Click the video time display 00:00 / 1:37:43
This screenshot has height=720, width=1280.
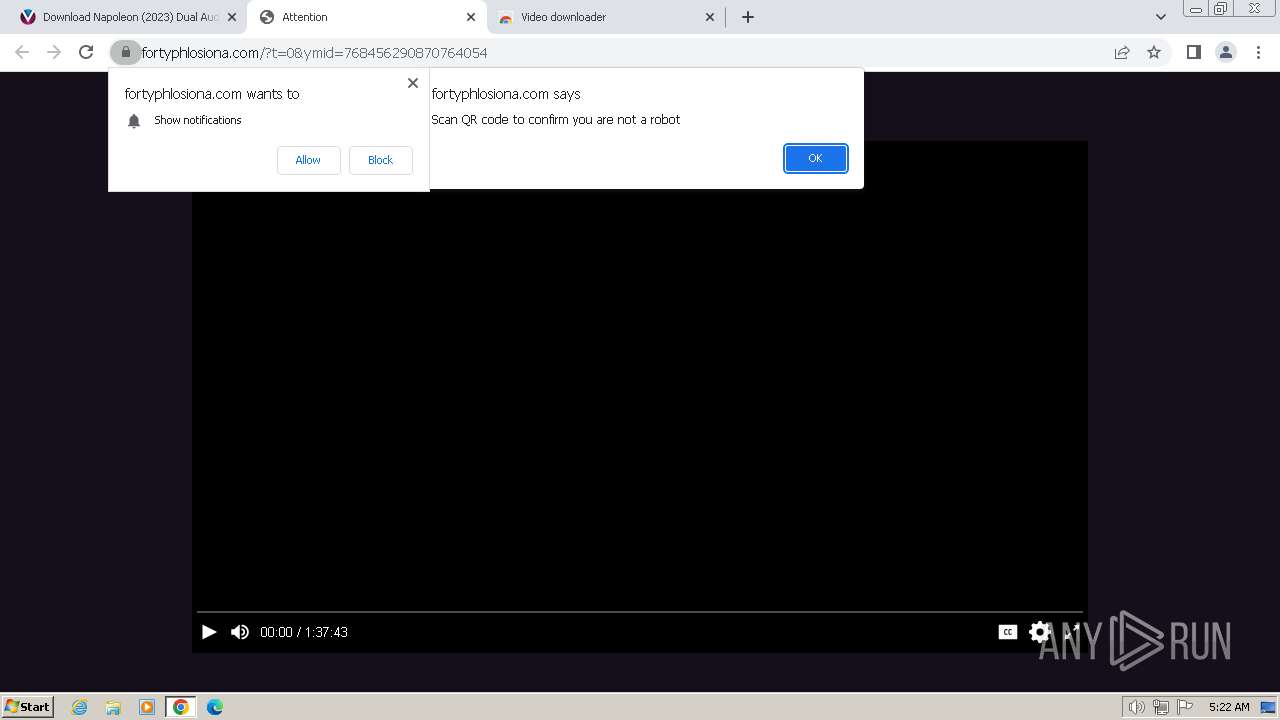(304, 632)
